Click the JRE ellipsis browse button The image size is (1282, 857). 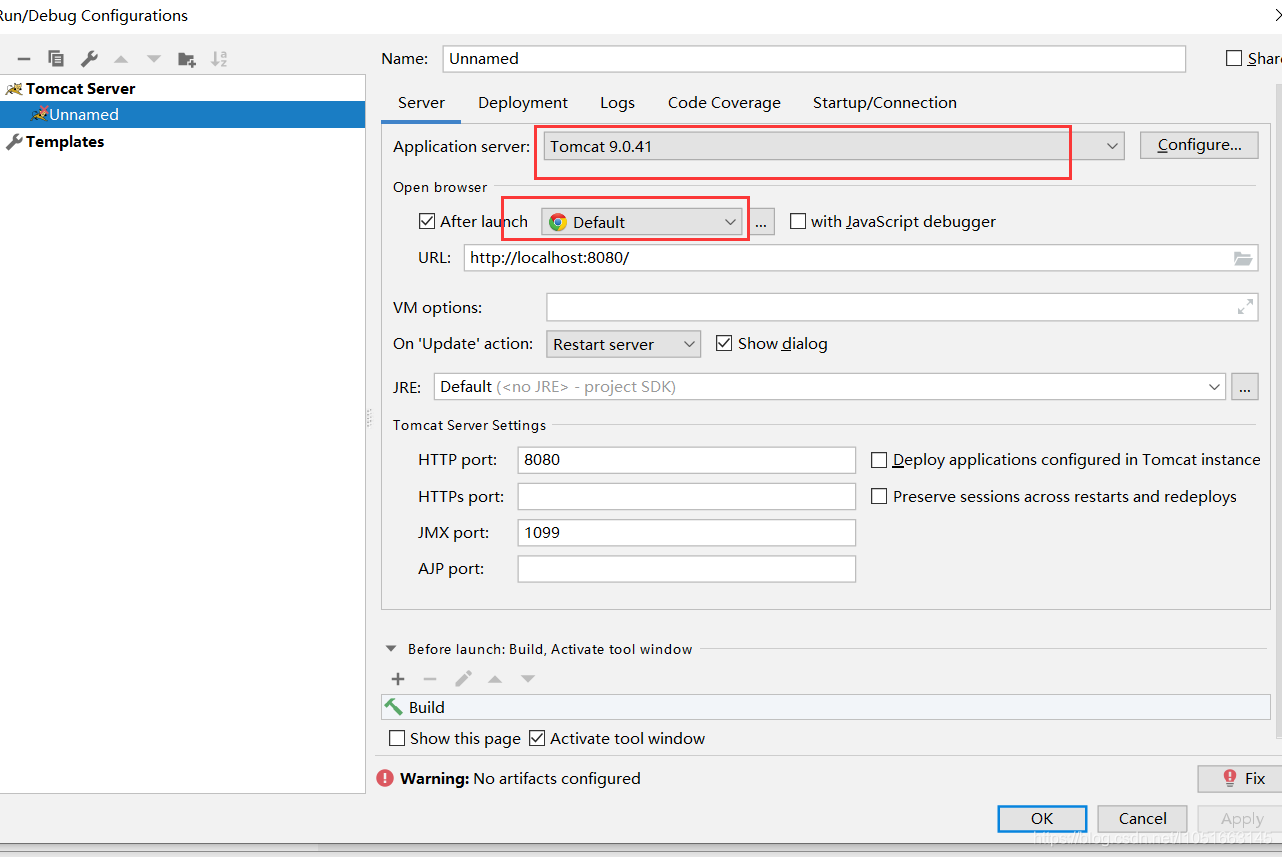1245,386
